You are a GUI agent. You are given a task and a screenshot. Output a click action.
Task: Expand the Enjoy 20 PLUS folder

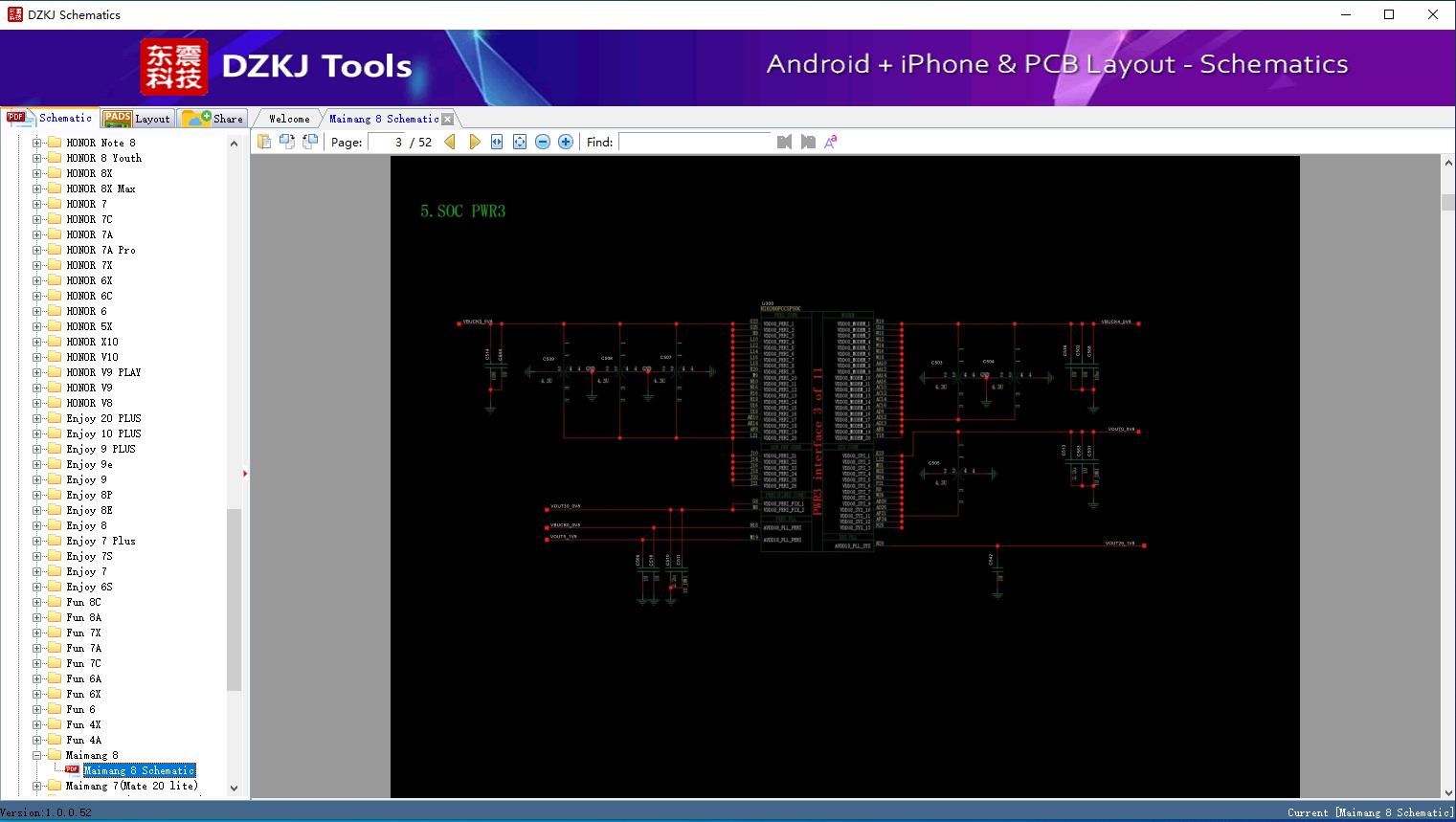tap(37, 418)
